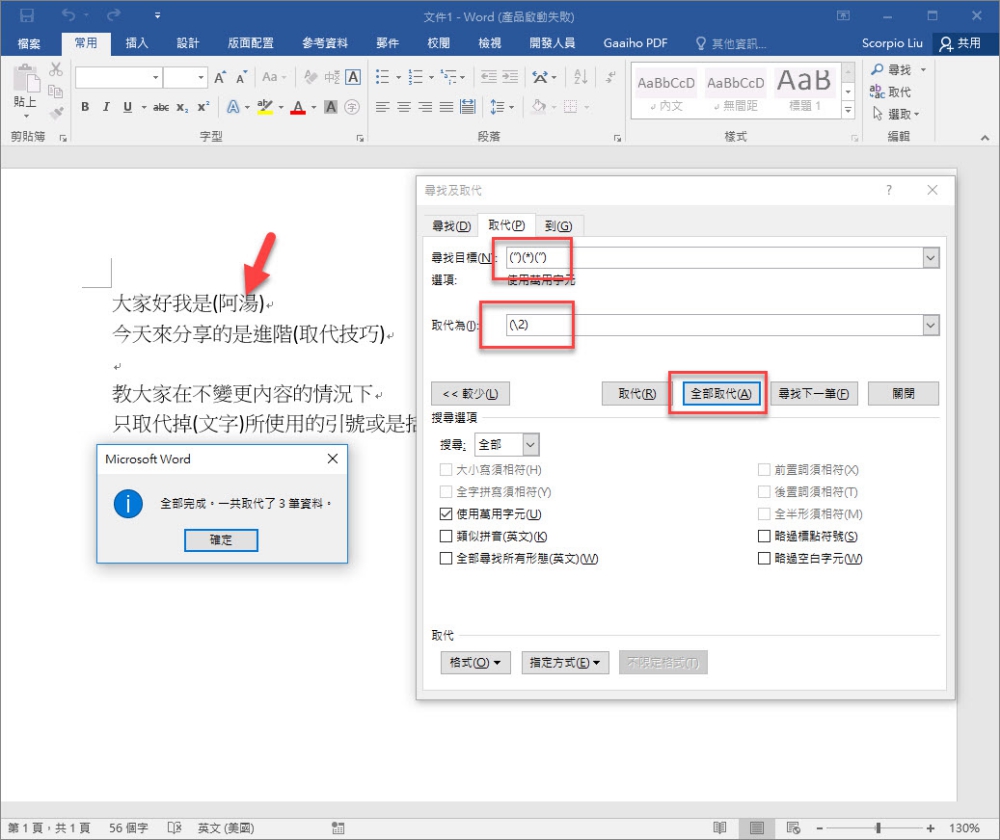Apply yellow text highlight color
Screen dimensions: 1000x840
[265, 107]
